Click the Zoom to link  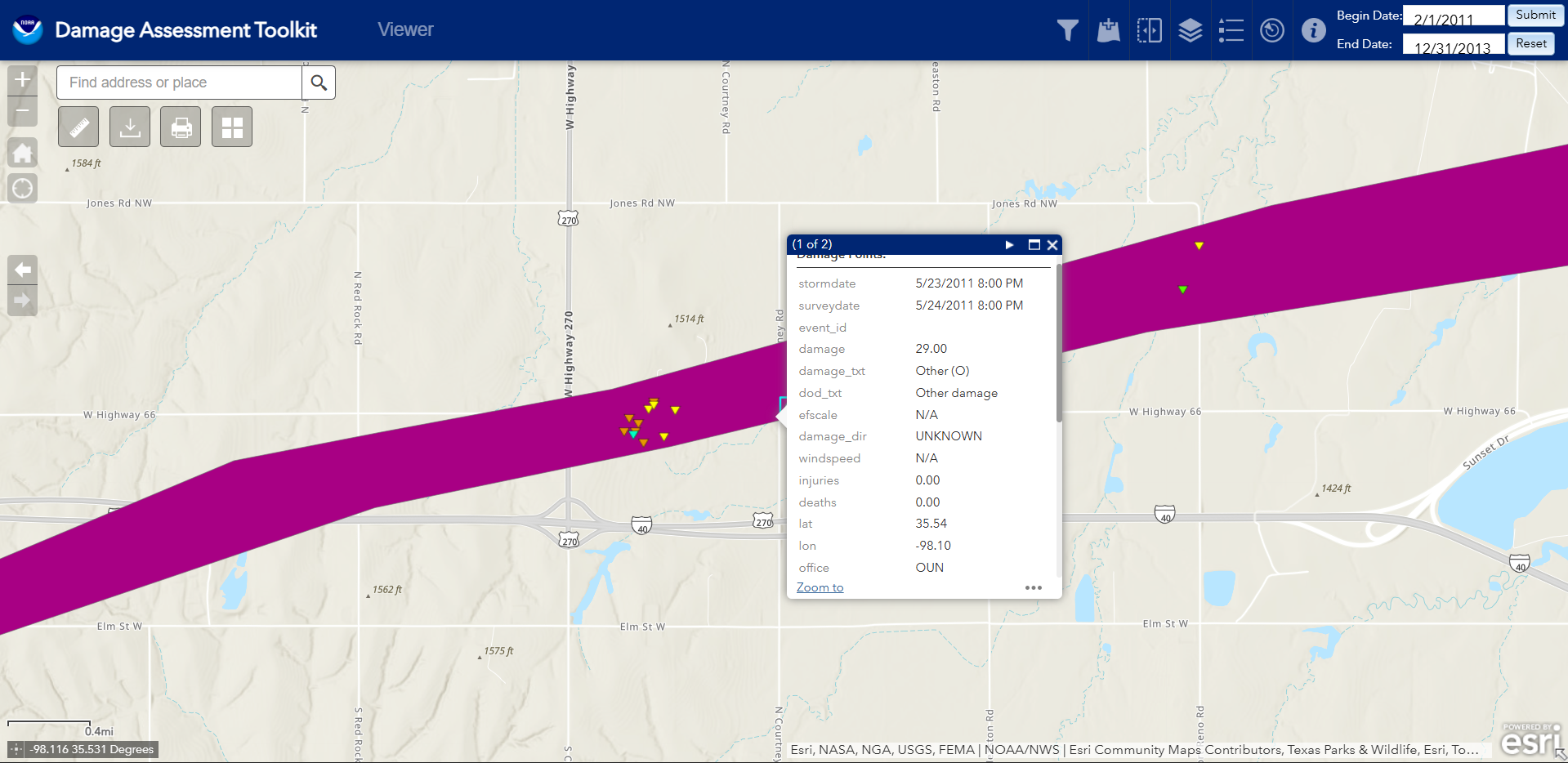[x=820, y=588]
